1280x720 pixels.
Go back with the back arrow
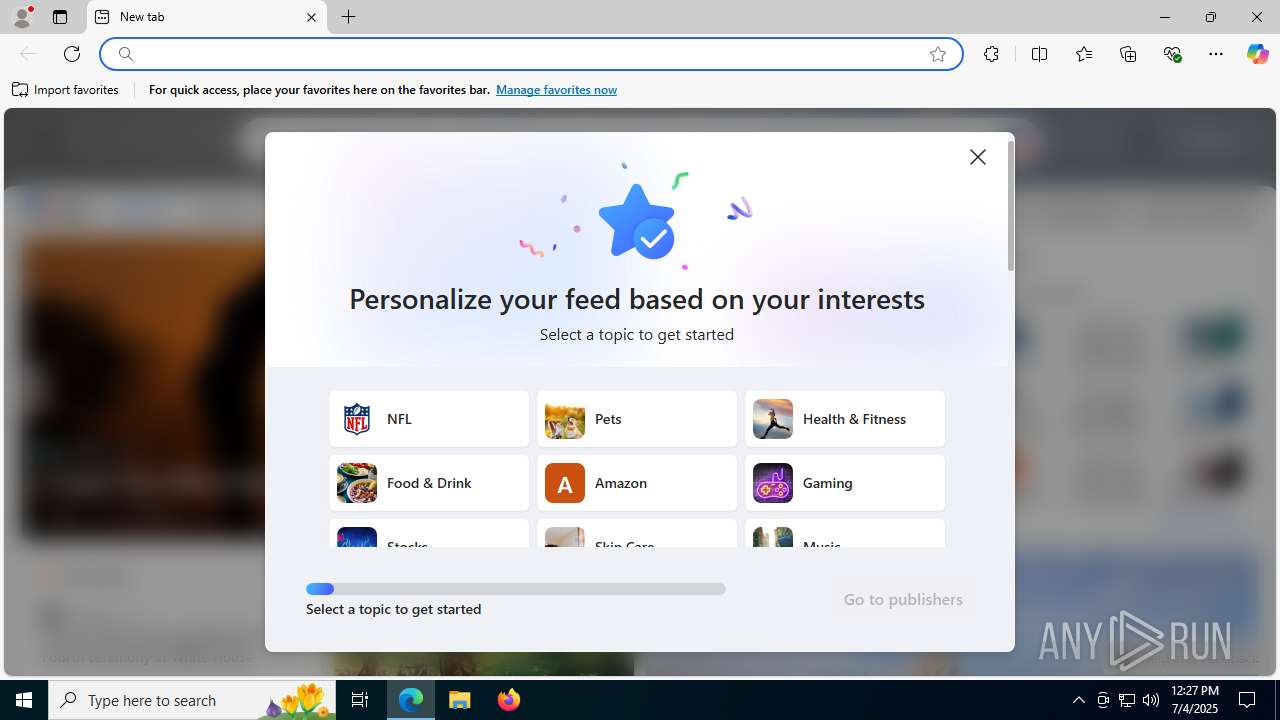pos(28,54)
